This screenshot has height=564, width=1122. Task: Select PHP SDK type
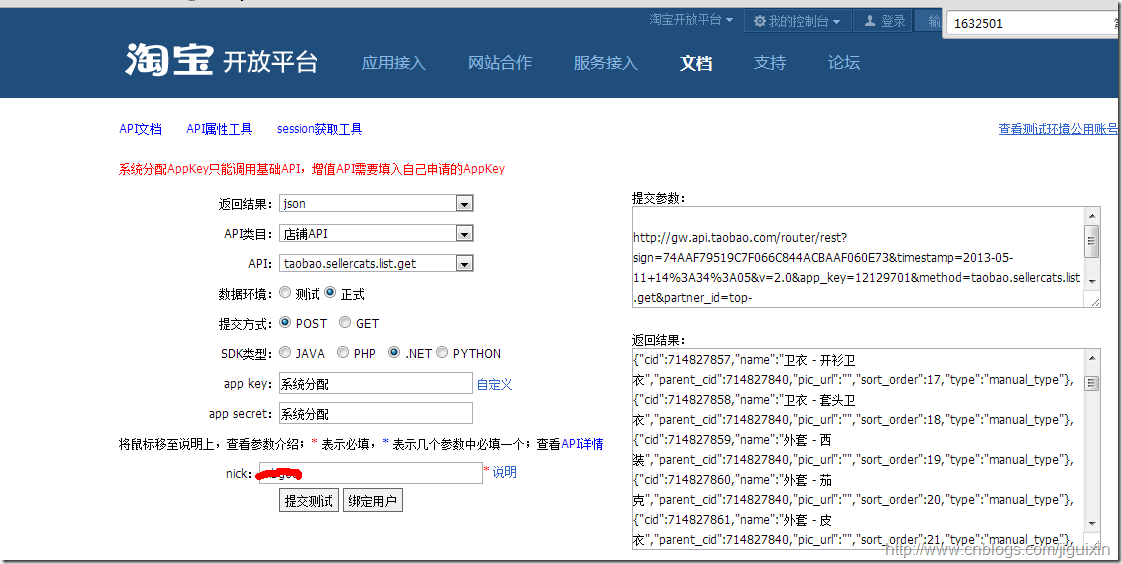[343, 352]
